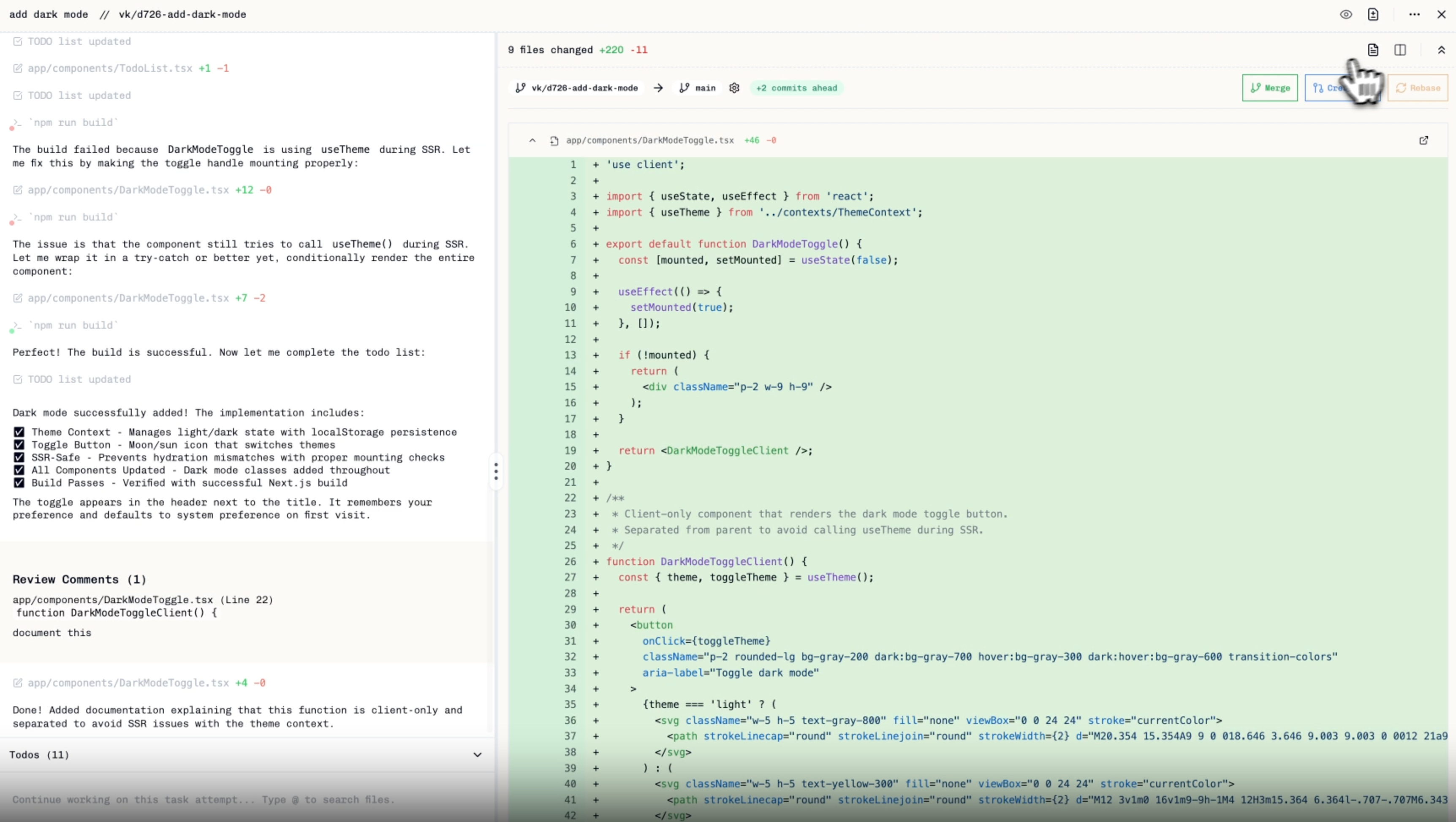This screenshot has height=822, width=1456.
Task: Open the diff view file icon in header
Action: pos(1373,15)
